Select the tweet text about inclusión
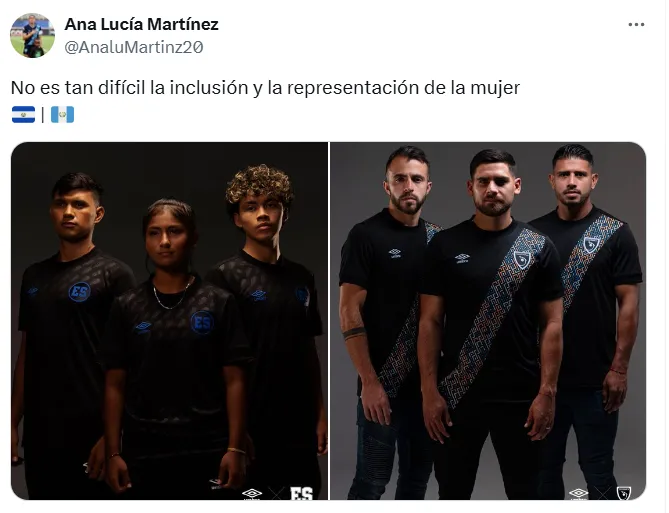669x513 pixels. click(265, 88)
